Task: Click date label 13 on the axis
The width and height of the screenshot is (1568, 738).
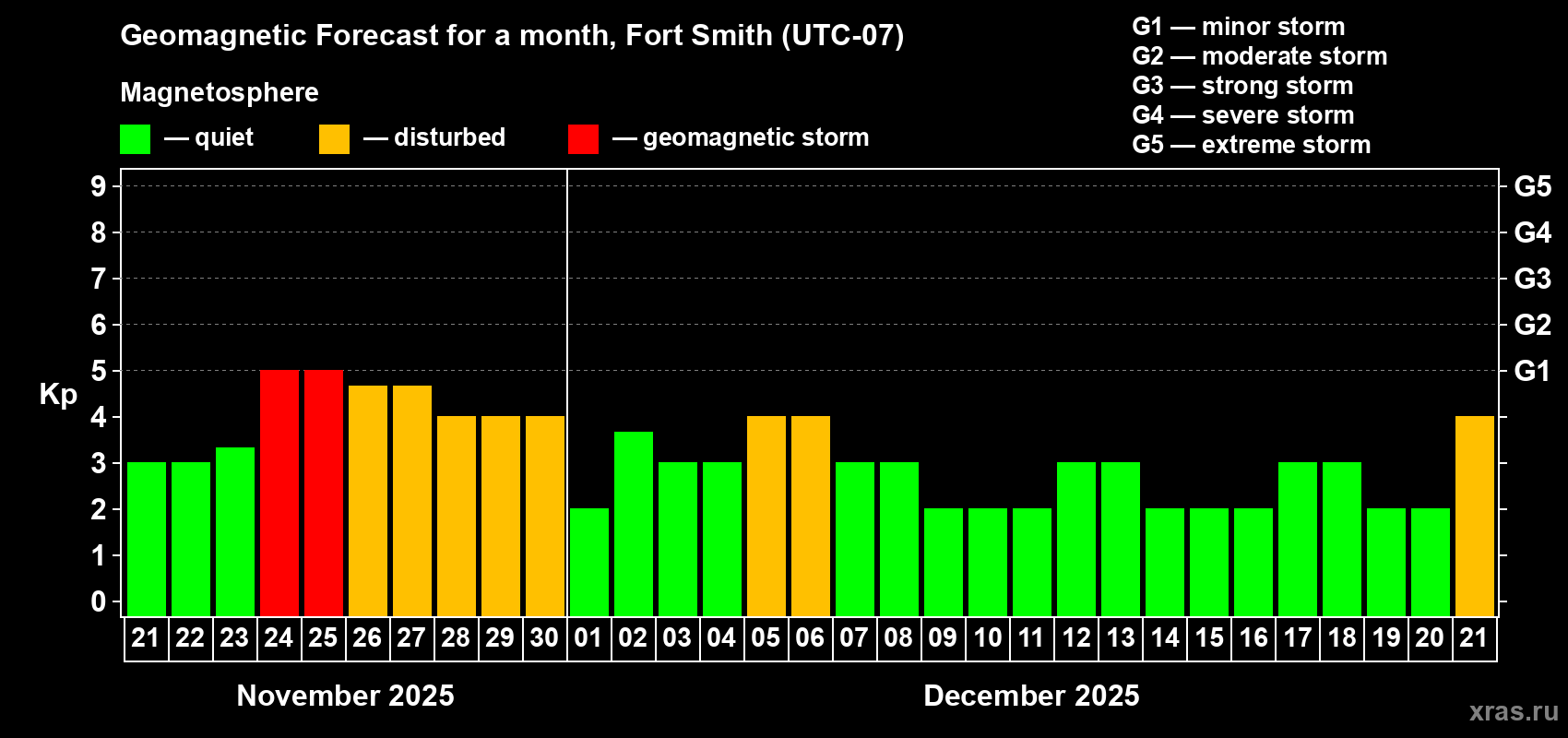Action: pyautogui.click(x=1121, y=638)
